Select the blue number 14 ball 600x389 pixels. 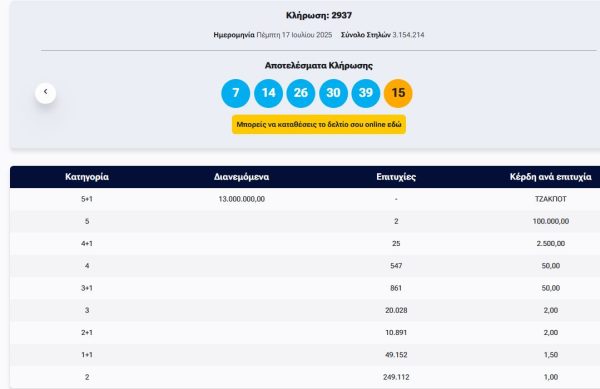pos(268,93)
